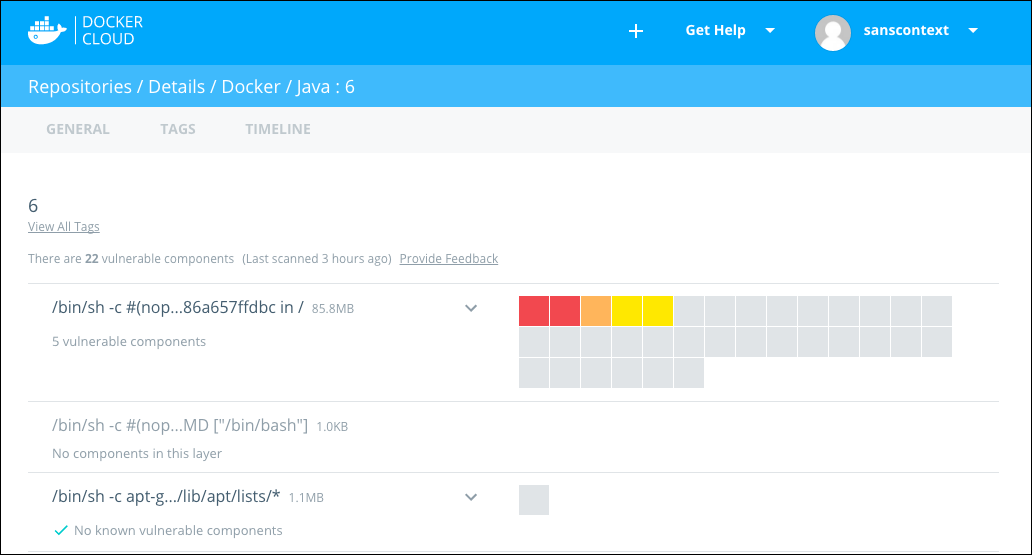The height and width of the screenshot is (555, 1032).
Task: Select the single gray component square in apt-get layer
Action: (534, 500)
